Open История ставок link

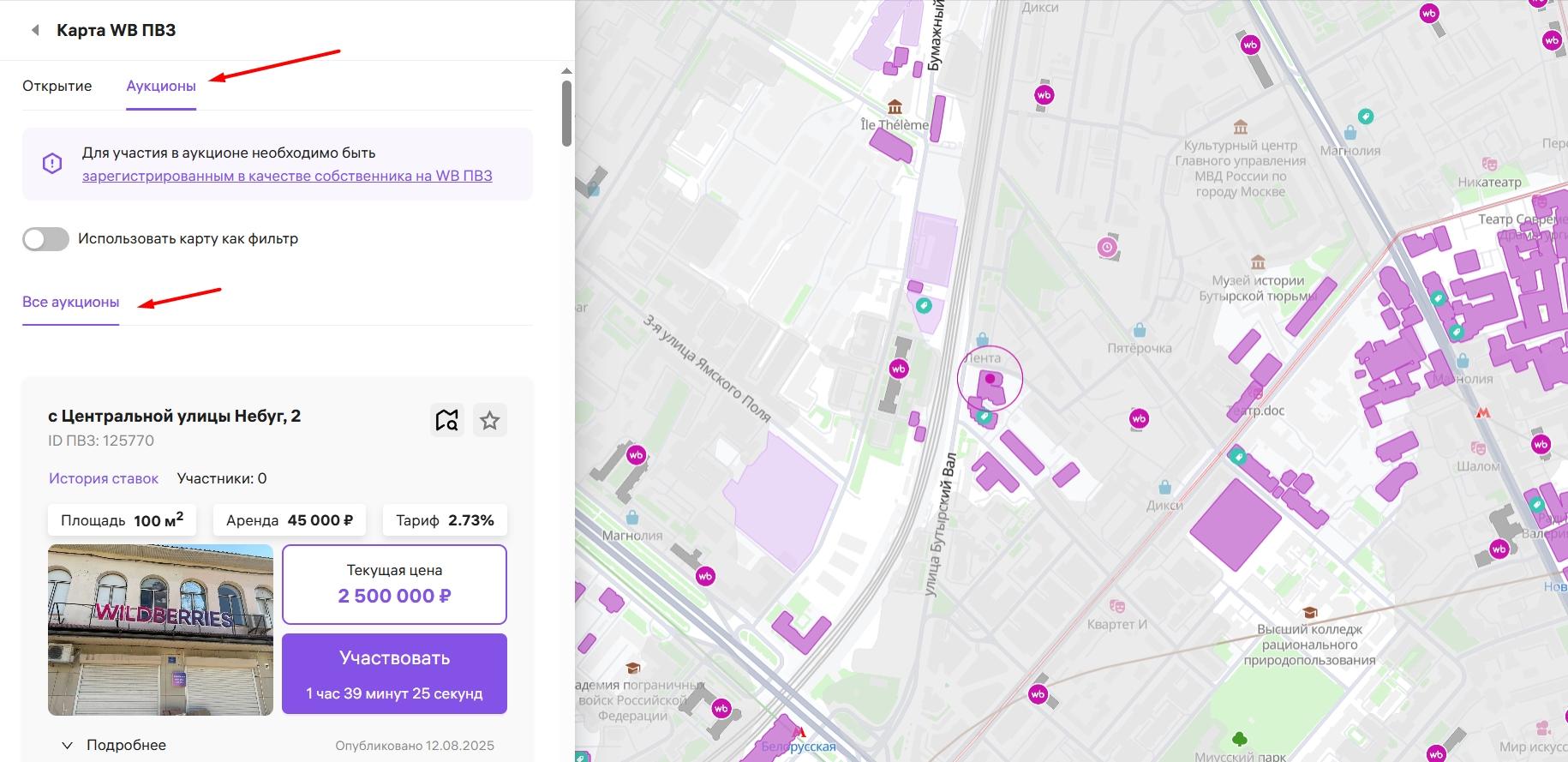(x=104, y=478)
